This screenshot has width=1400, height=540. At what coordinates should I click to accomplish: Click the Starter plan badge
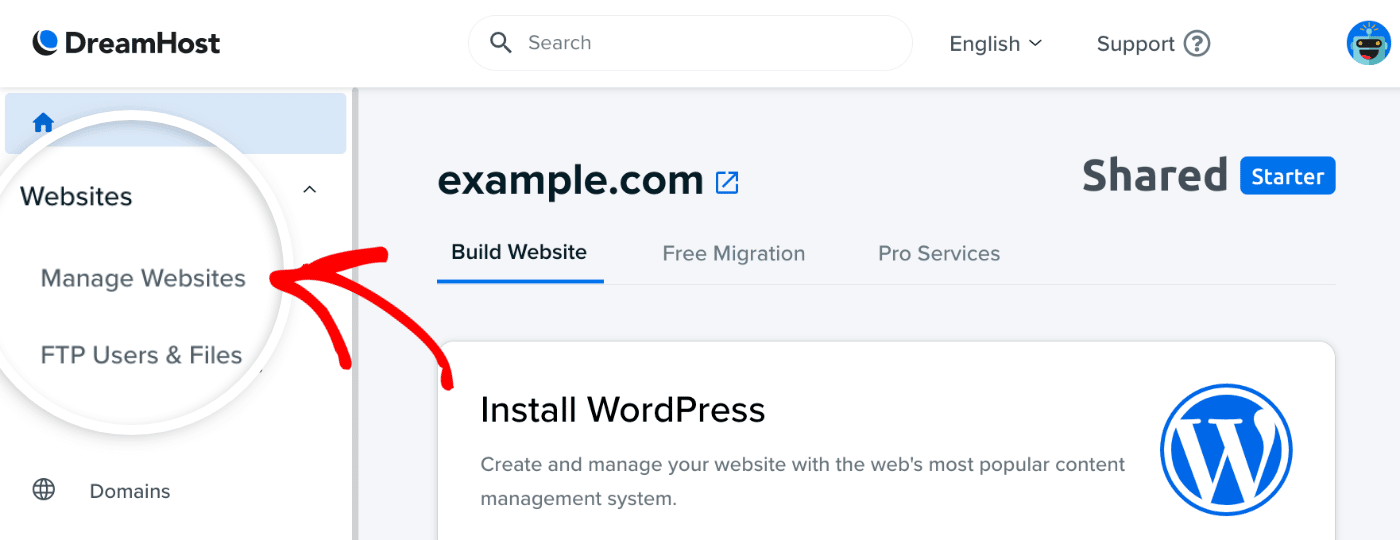tap(1287, 176)
